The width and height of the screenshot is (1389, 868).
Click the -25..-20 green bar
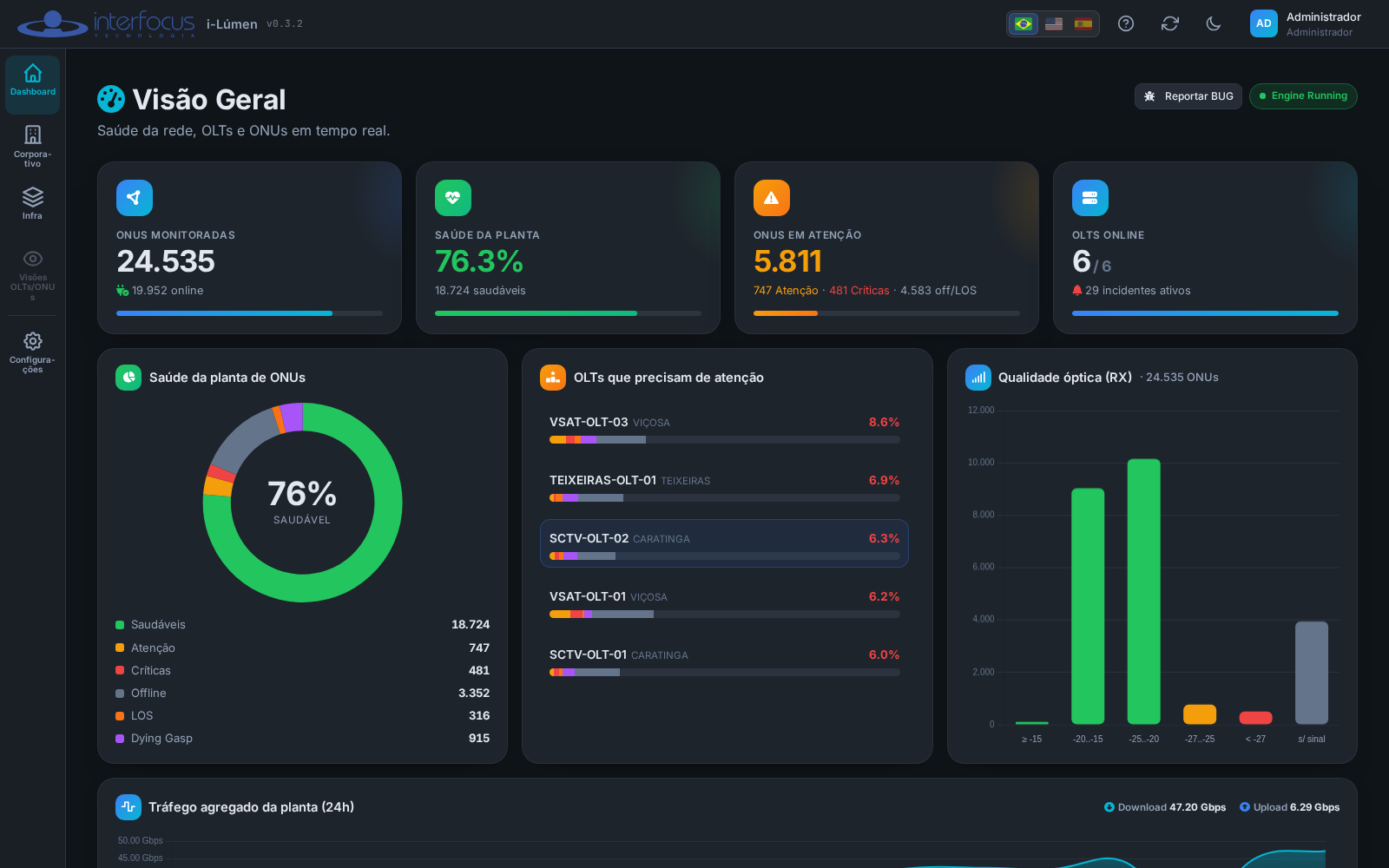click(1143, 591)
